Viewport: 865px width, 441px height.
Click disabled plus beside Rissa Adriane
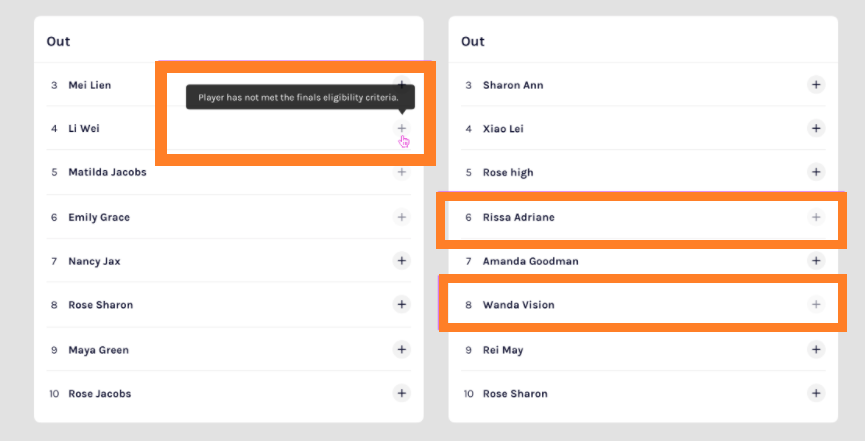[x=816, y=217]
